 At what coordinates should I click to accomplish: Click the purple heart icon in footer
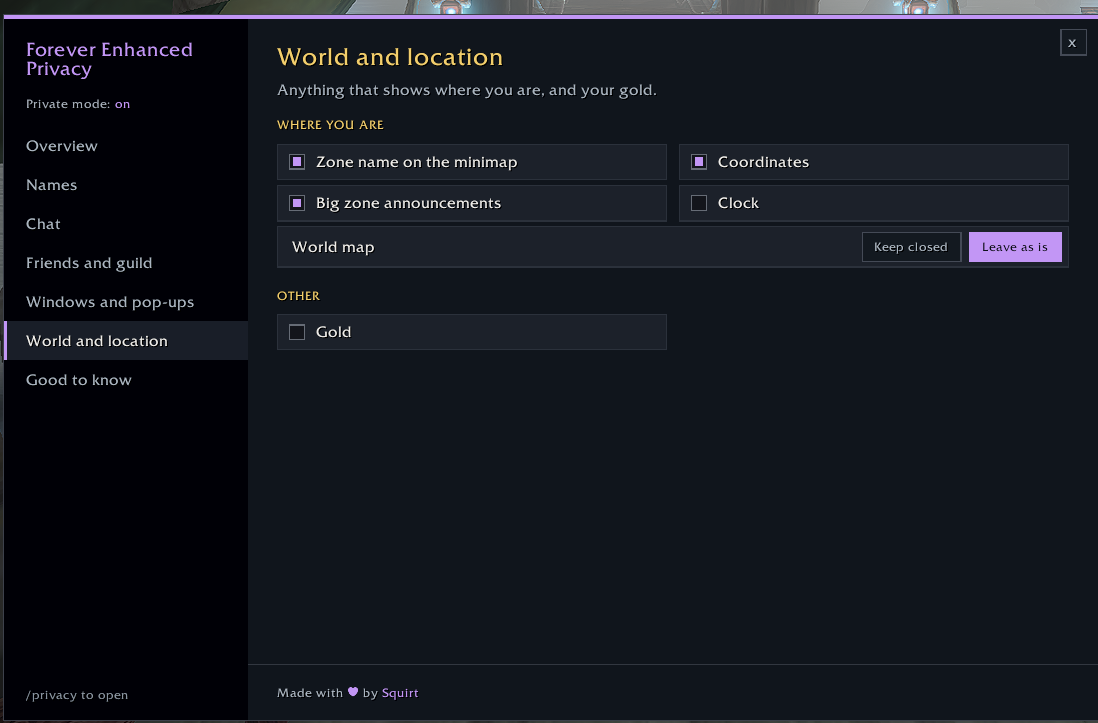tap(353, 692)
